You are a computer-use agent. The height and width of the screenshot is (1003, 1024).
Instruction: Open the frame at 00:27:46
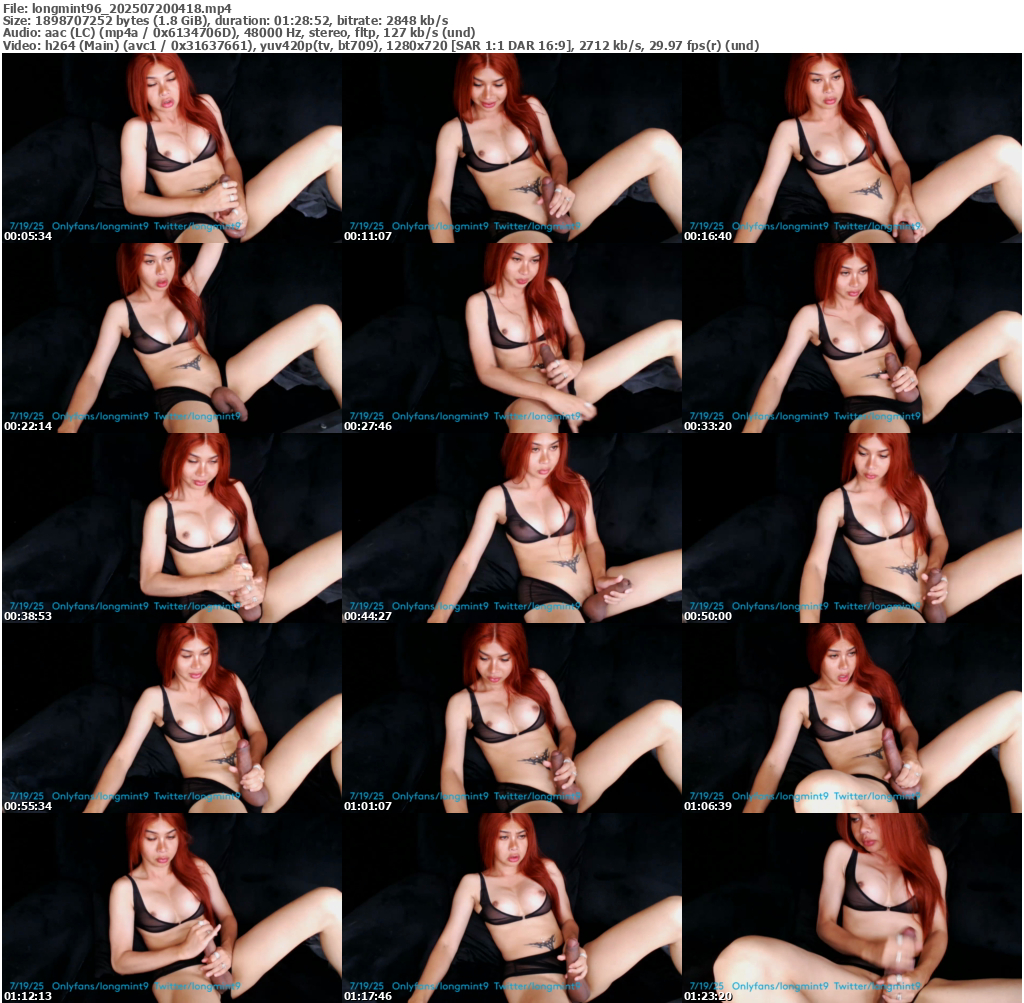coord(512,338)
